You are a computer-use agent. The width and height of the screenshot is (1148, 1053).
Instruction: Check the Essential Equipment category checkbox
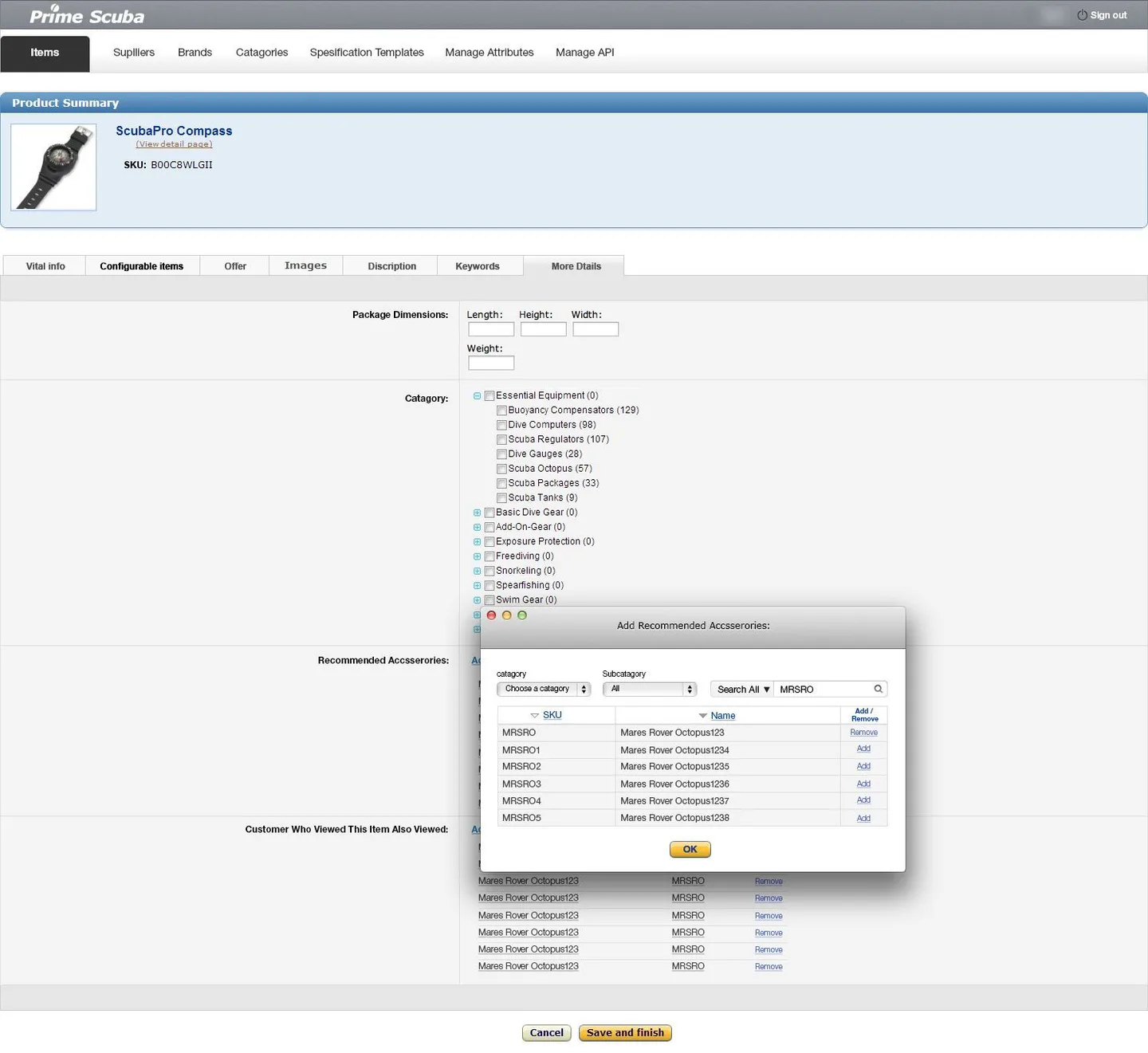[x=489, y=396]
